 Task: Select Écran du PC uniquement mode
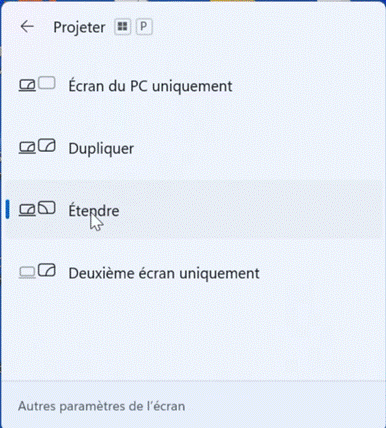coord(193,86)
